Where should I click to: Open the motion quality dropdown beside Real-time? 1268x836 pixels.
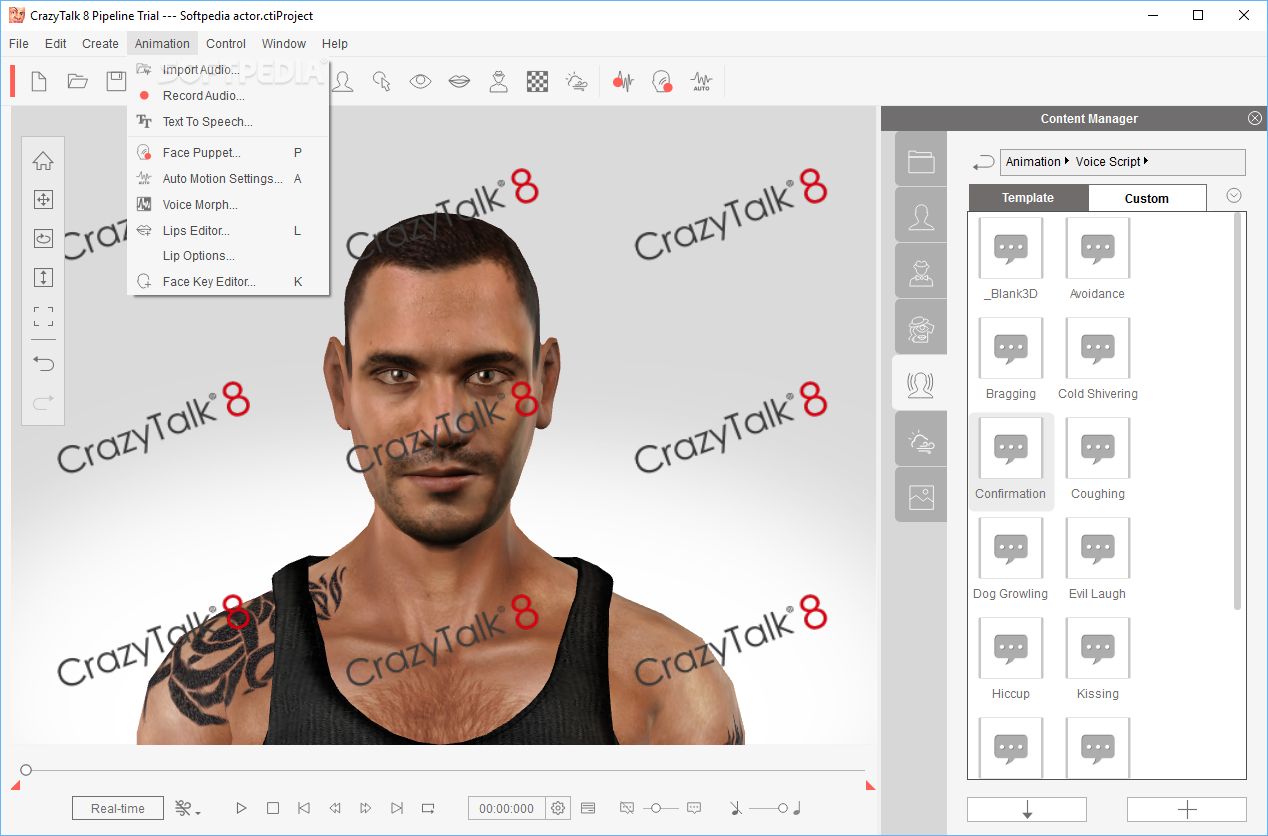pos(187,808)
